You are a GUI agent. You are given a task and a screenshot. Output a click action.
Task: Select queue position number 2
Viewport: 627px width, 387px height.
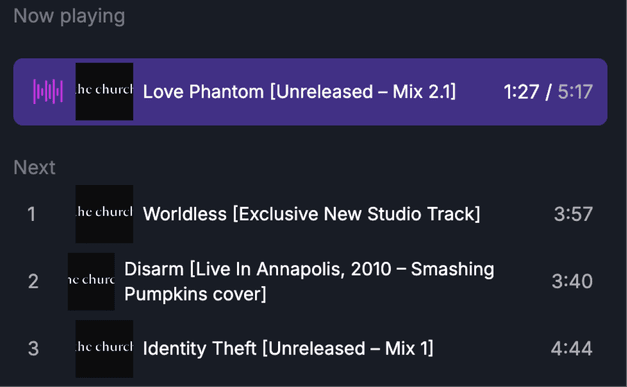point(33,281)
